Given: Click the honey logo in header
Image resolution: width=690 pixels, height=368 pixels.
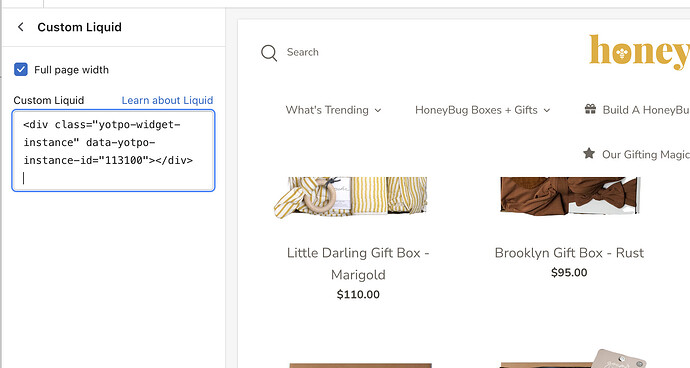Looking at the screenshot, I should click(x=639, y=52).
